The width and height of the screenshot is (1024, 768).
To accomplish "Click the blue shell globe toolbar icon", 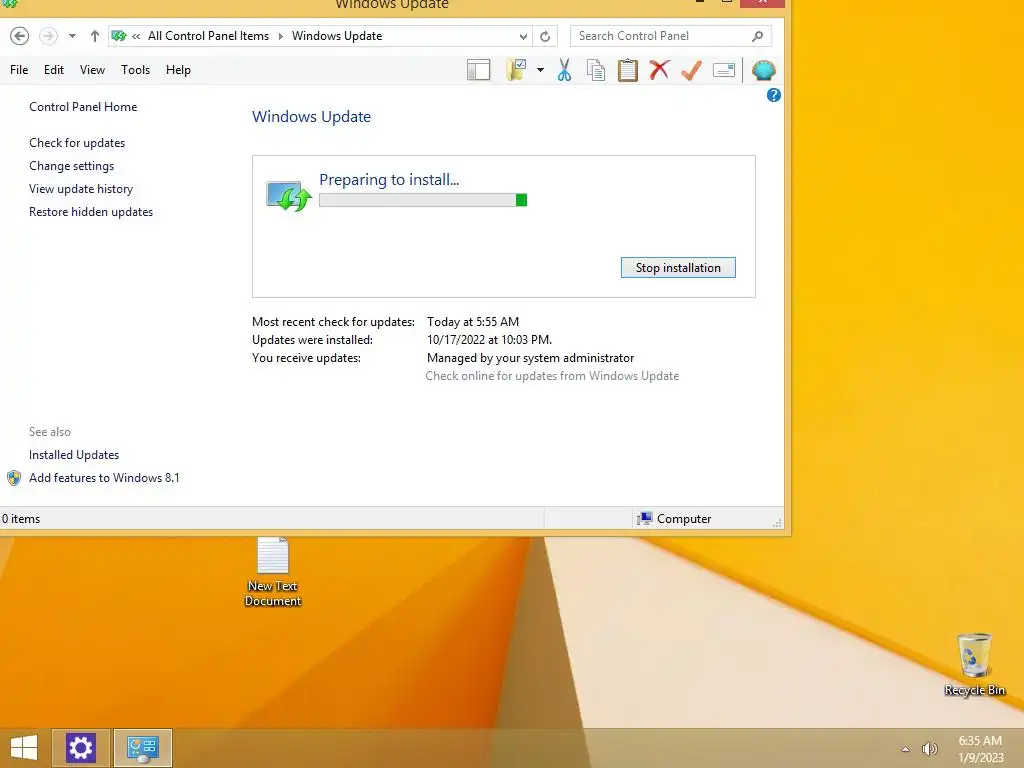I will tap(763, 70).
